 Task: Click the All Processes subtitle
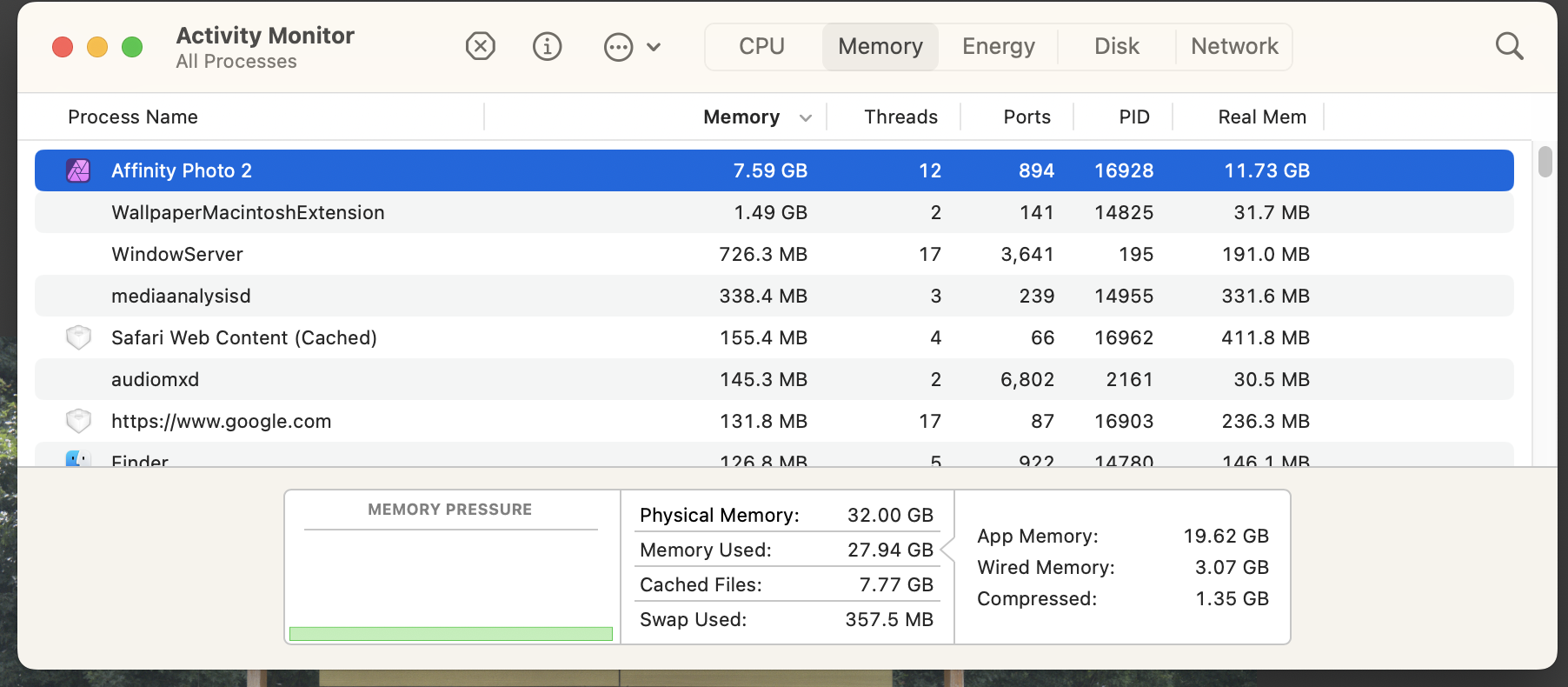236,62
